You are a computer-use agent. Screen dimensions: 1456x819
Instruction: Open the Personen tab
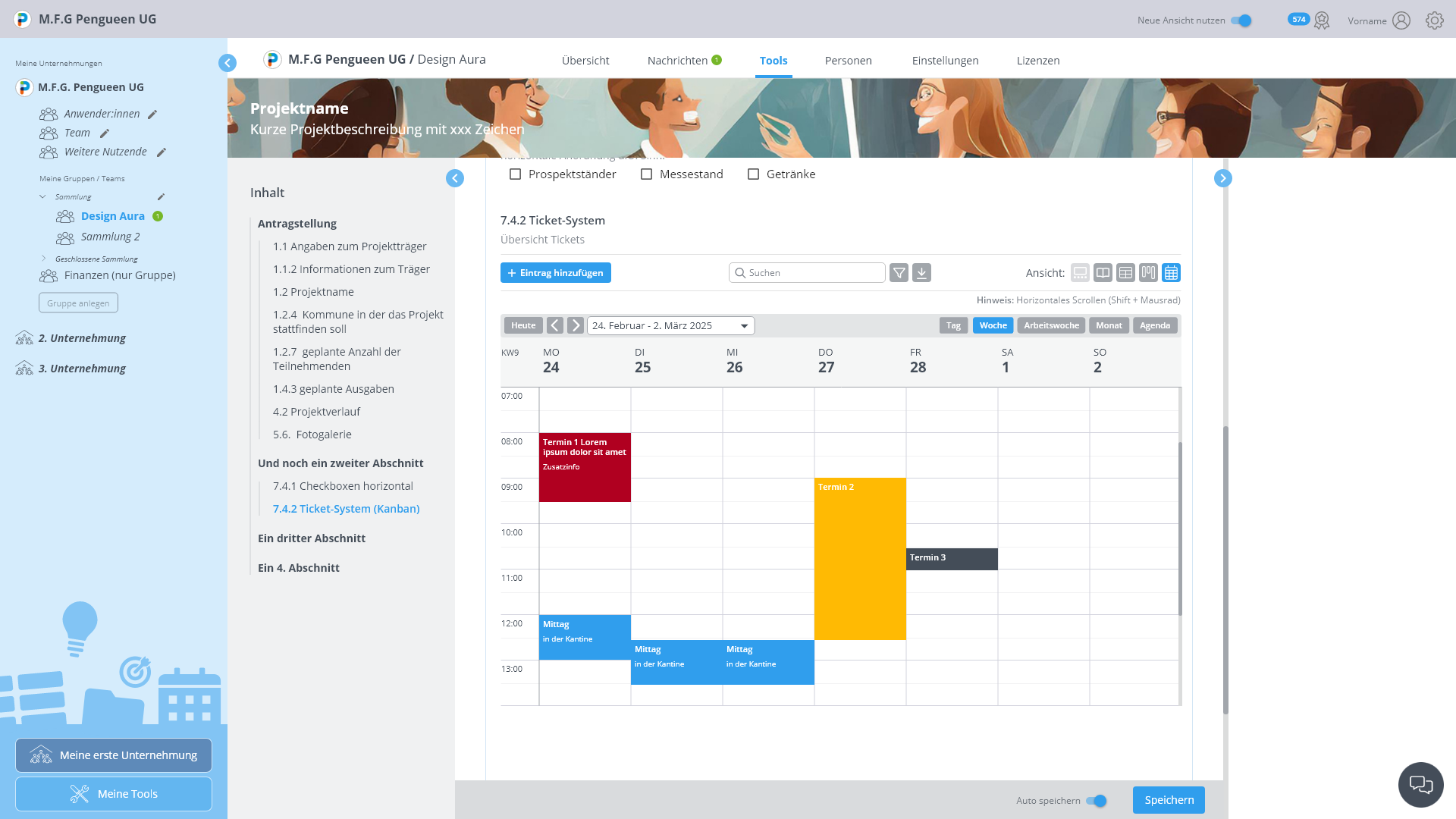click(848, 61)
